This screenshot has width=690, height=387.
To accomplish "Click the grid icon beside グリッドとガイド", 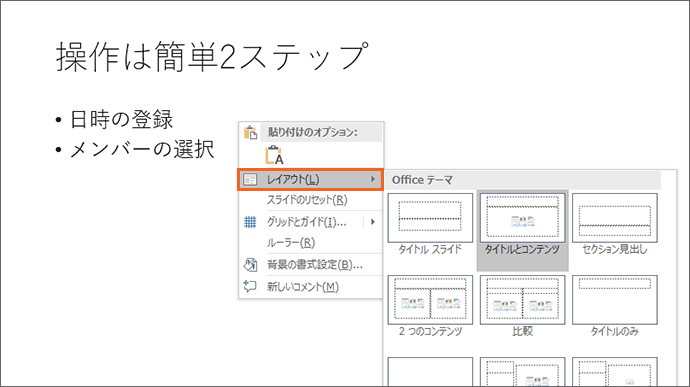I will 250,222.
